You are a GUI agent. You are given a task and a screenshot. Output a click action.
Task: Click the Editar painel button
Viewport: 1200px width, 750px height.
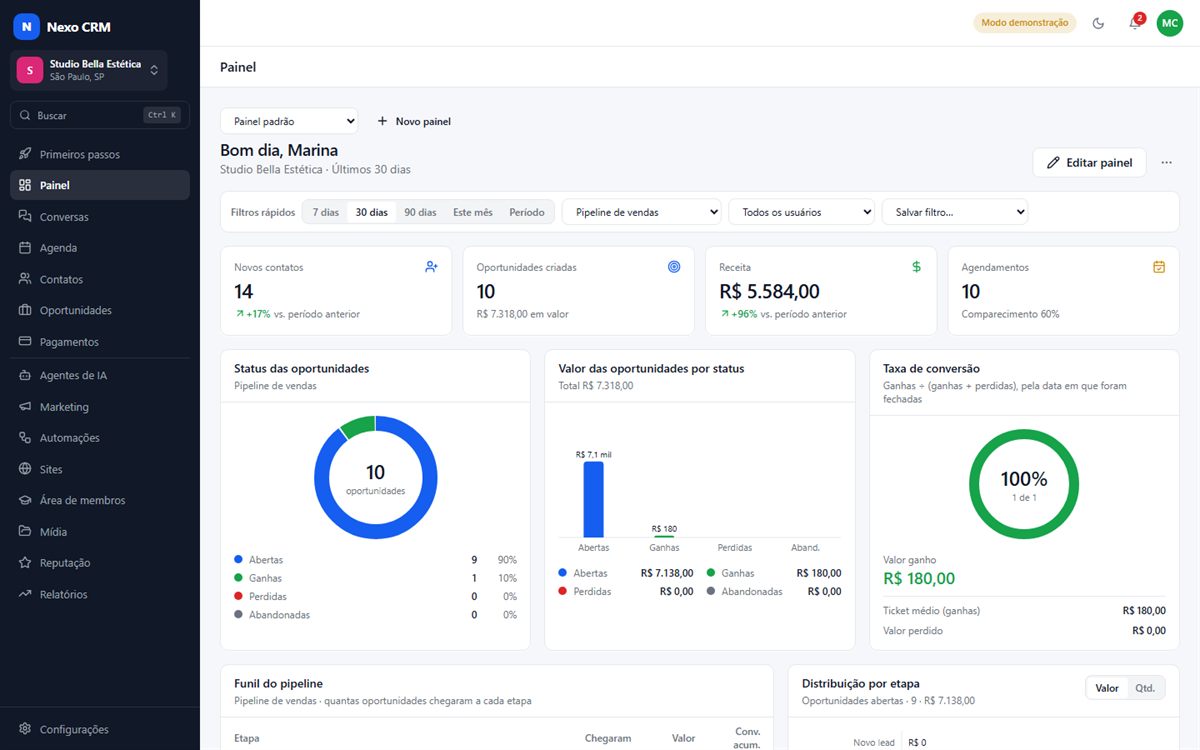(x=1089, y=163)
